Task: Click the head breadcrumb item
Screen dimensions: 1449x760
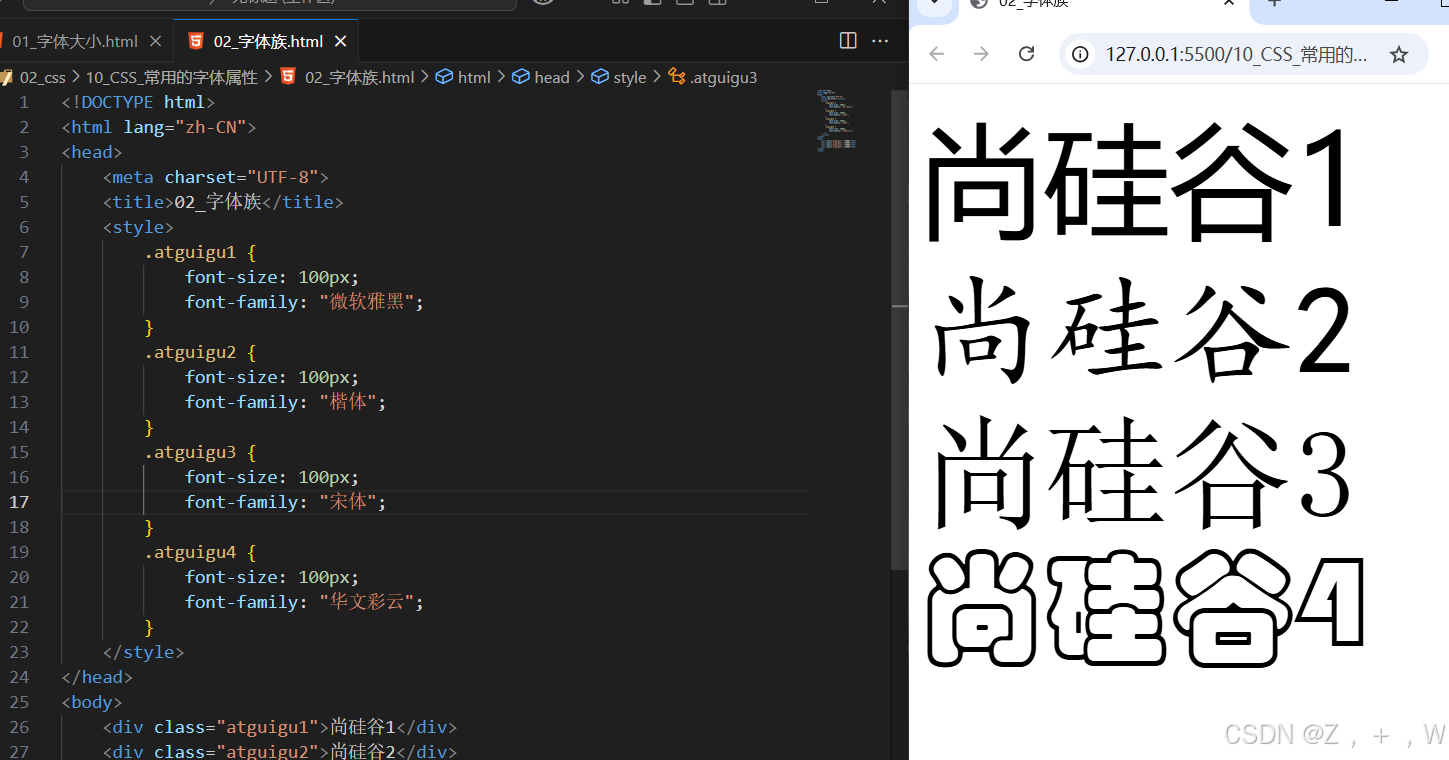Action: point(550,76)
